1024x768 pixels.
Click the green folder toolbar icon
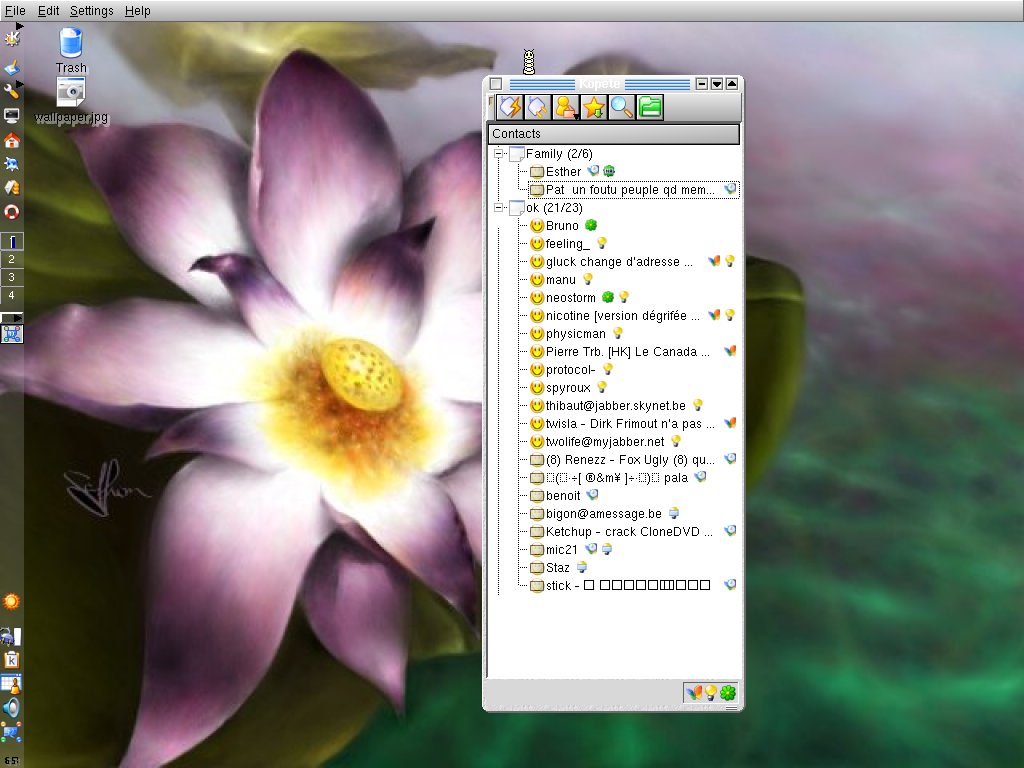pyautogui.click(x=650, y=107)
